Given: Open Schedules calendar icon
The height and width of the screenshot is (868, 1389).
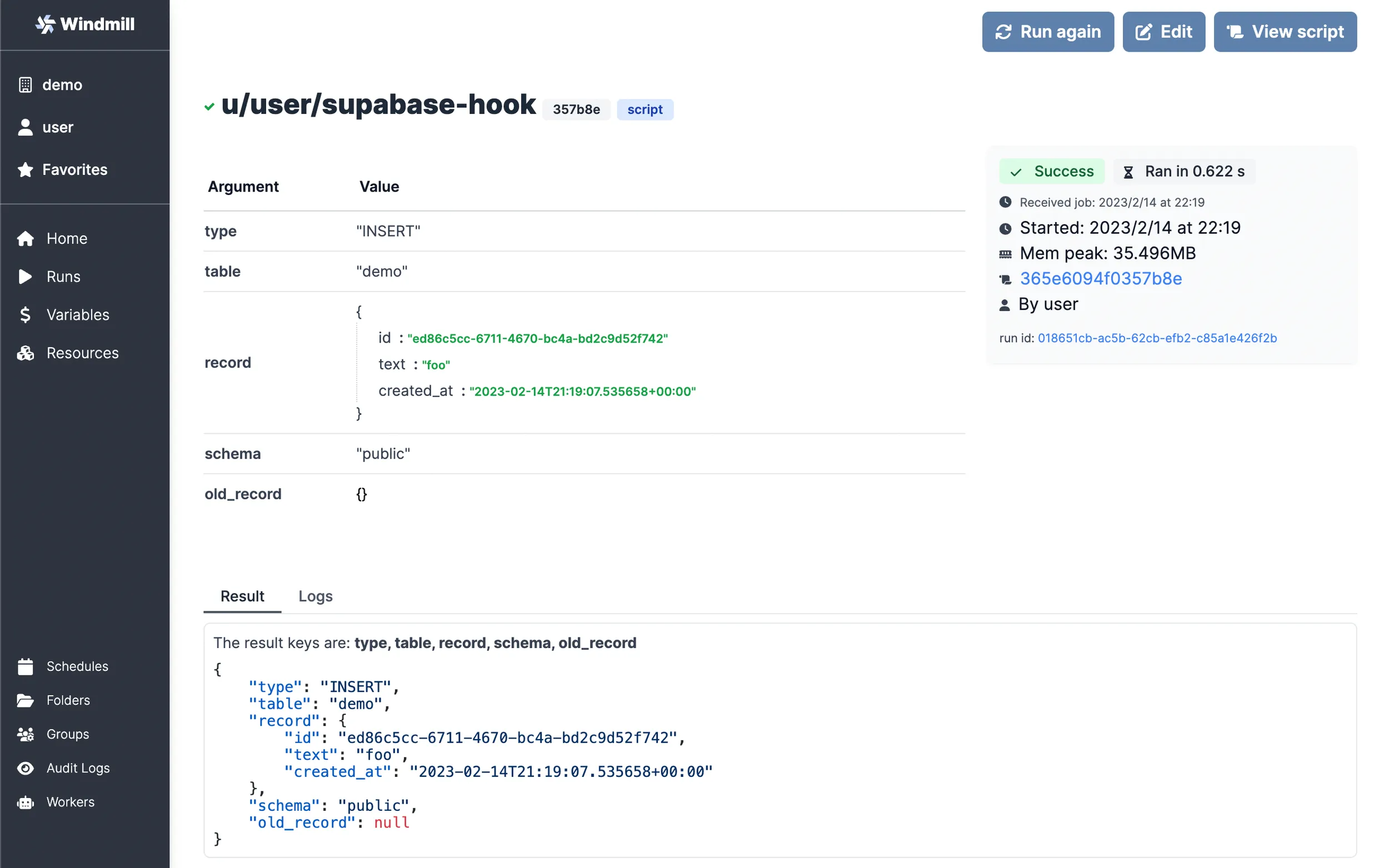Looking at the screenshot, I should [x=25, y=666].
